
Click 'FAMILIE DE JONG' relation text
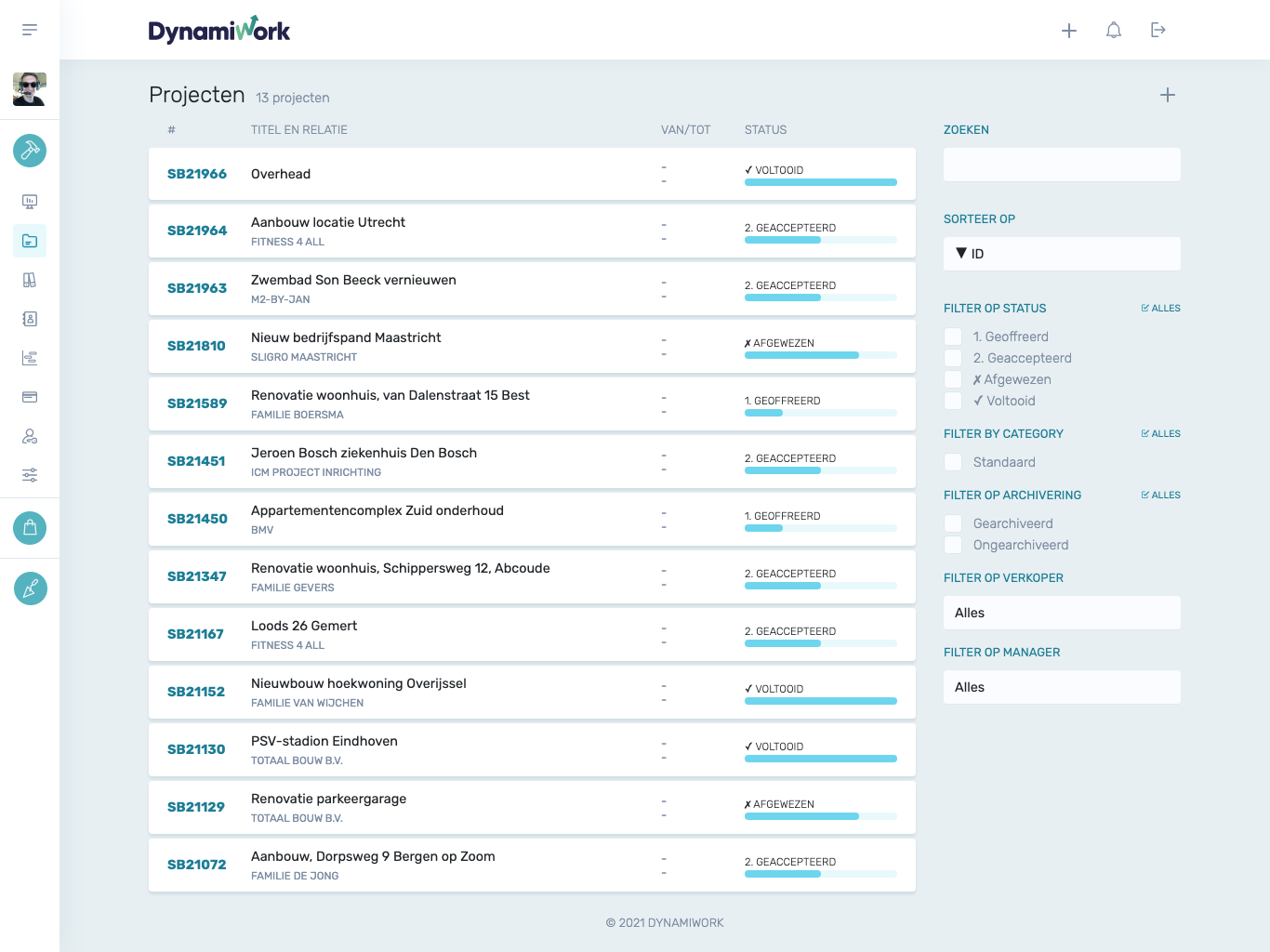click(295, 876)
